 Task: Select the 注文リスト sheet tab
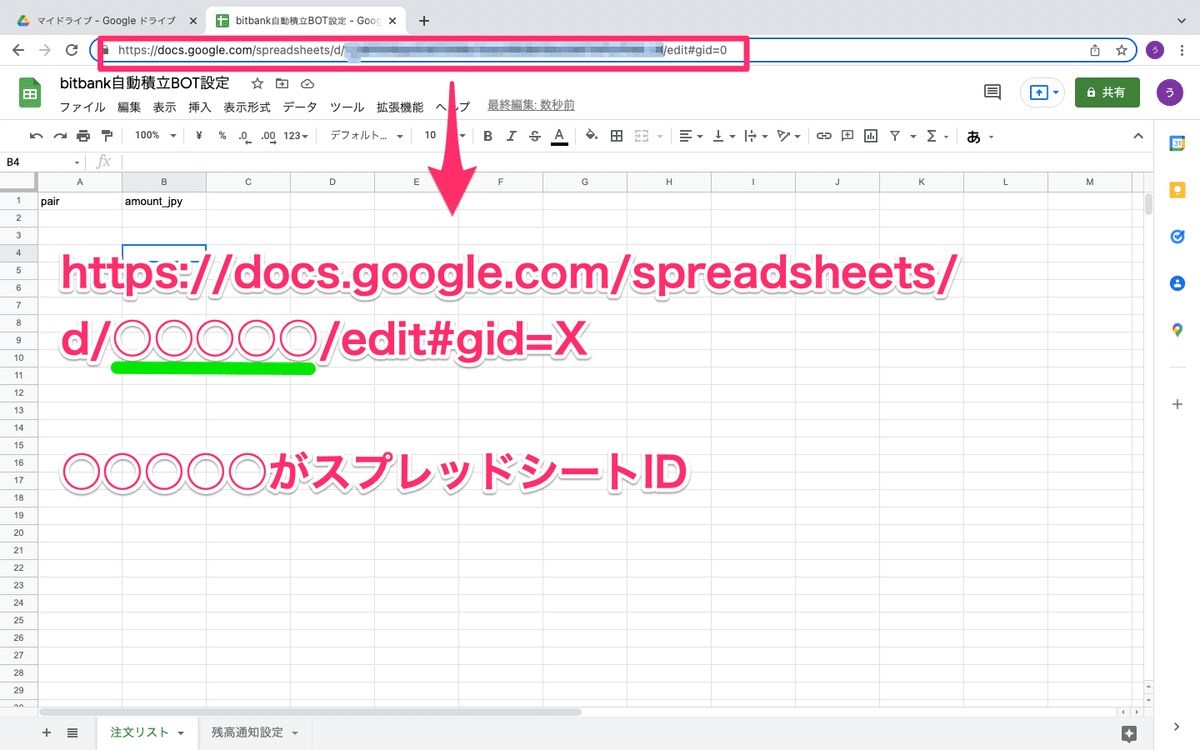point(147,733)
